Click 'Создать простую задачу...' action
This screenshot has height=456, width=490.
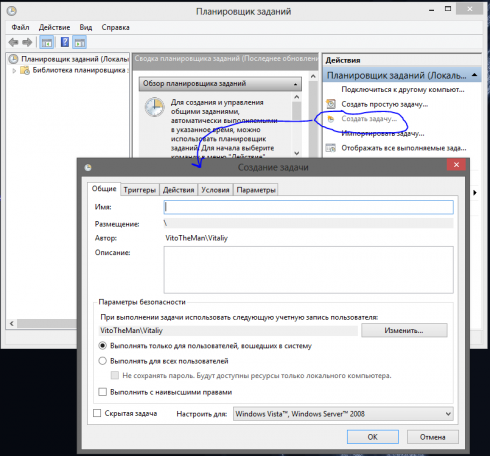[x=385, y=104]
